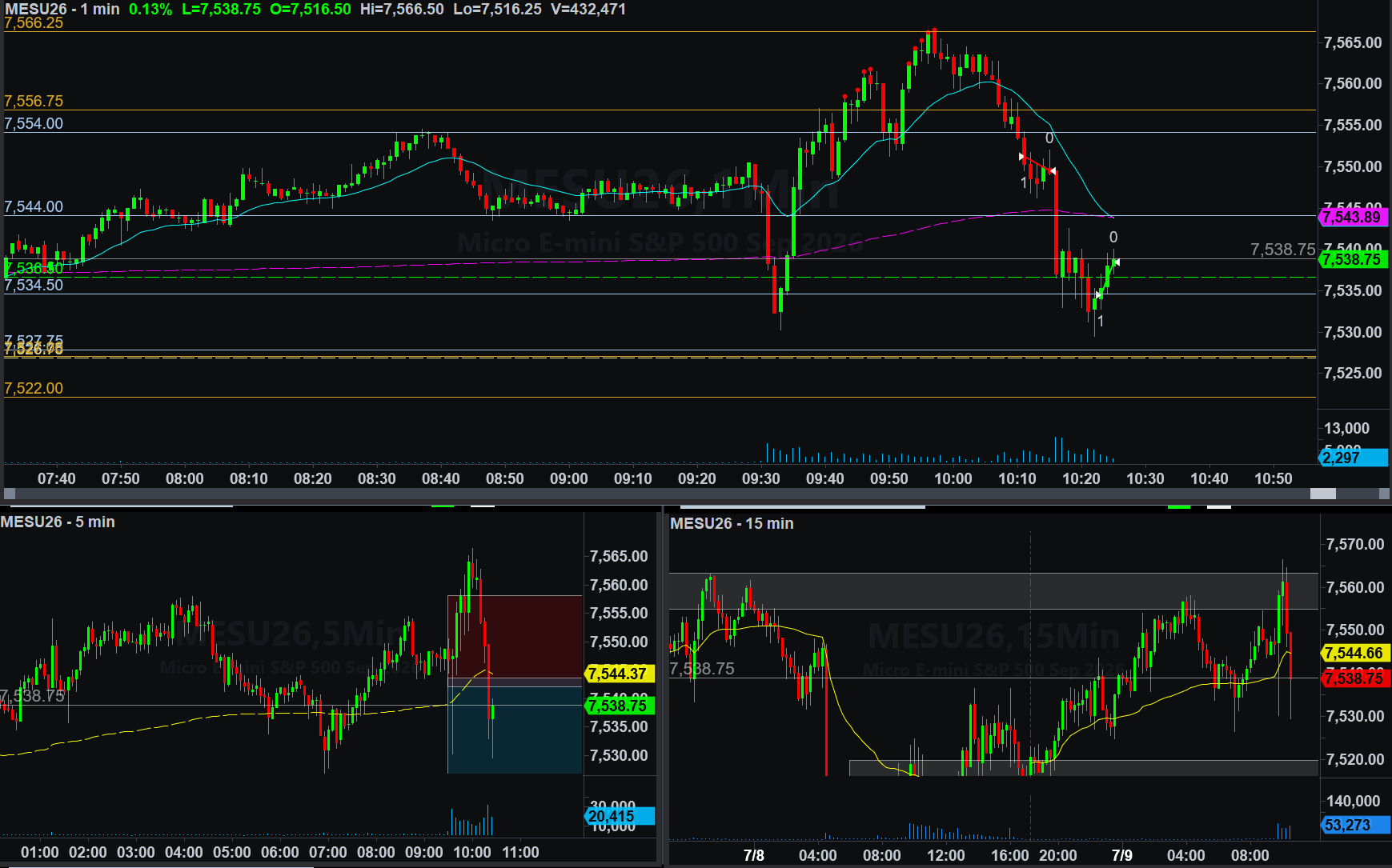Click the 7/8 date label on 15 min axis
Image resolution: width=1392 pixels, height=868 pixels.
coord(754,855)
